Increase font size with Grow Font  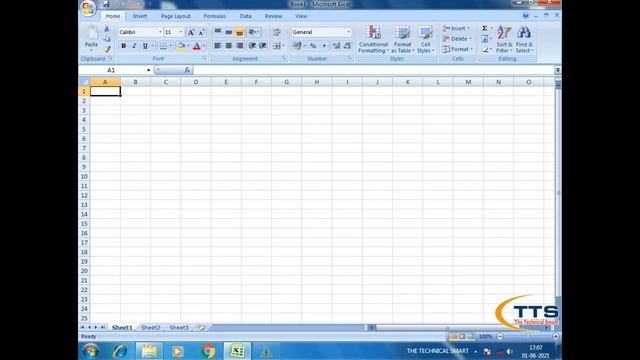click(x=191, y=32)
